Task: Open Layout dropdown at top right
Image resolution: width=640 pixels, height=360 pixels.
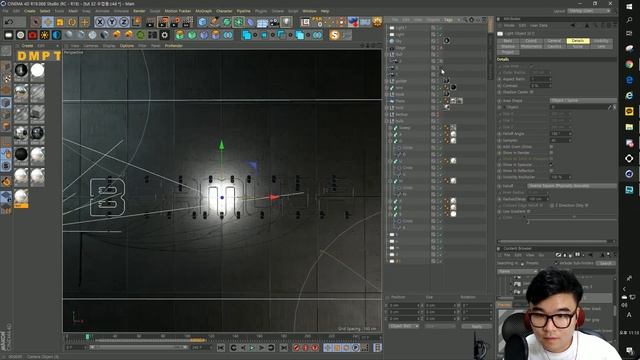Action: pos(590,11)
